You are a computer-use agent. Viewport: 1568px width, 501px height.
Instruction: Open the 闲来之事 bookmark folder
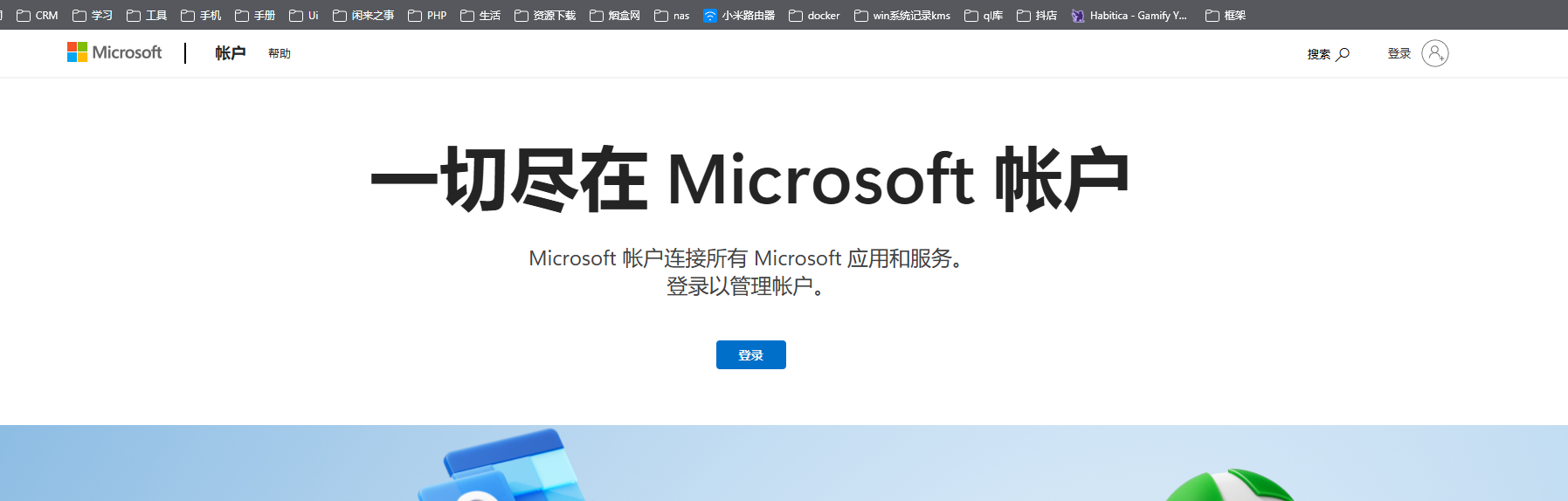point(363,15)
